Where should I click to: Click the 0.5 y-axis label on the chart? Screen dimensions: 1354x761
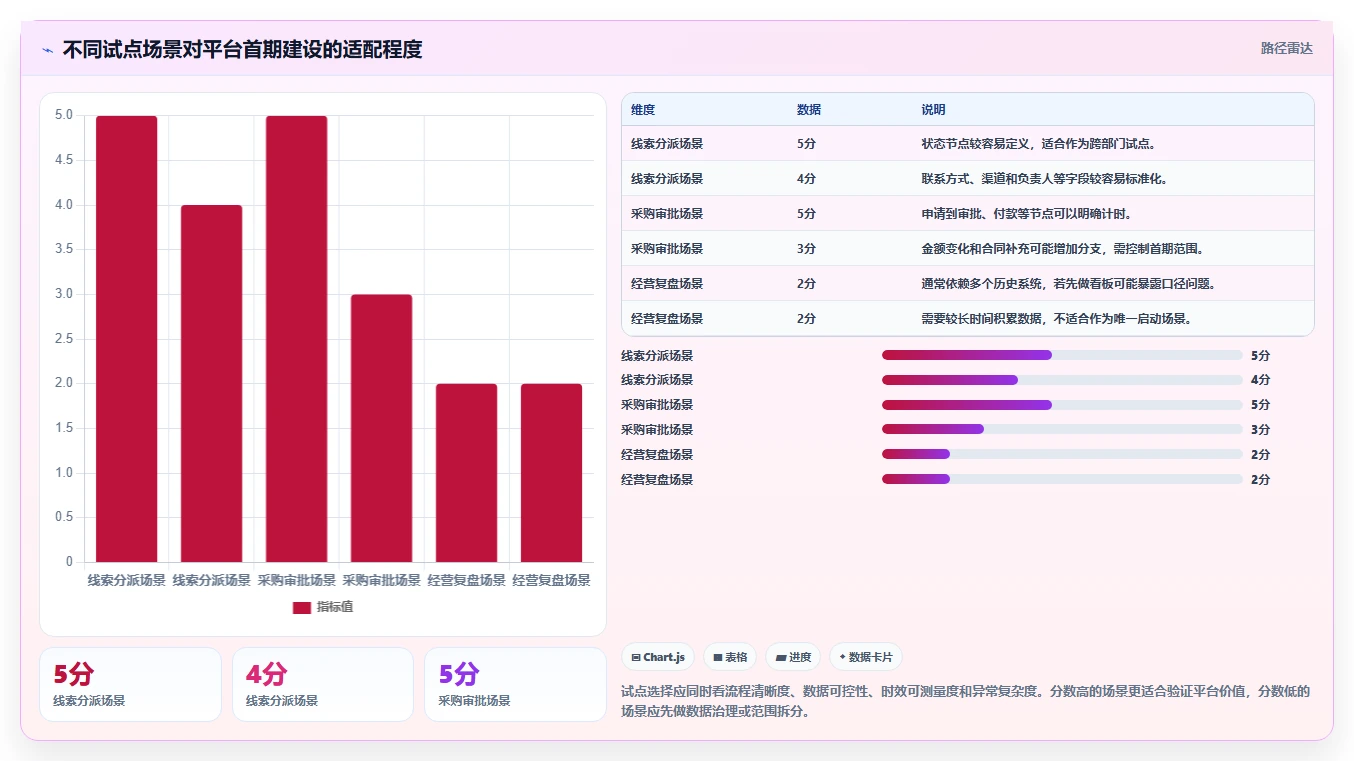pyautogui.click(x=64, y=517)
